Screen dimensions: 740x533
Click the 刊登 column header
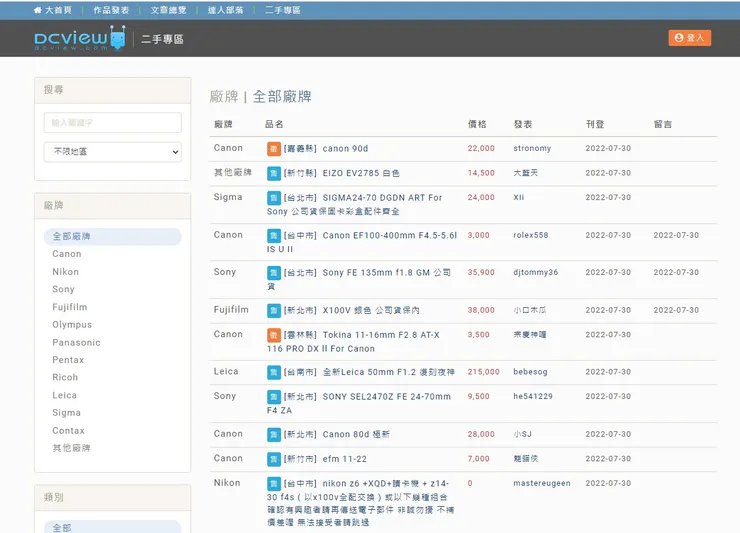tap(595, 124)
